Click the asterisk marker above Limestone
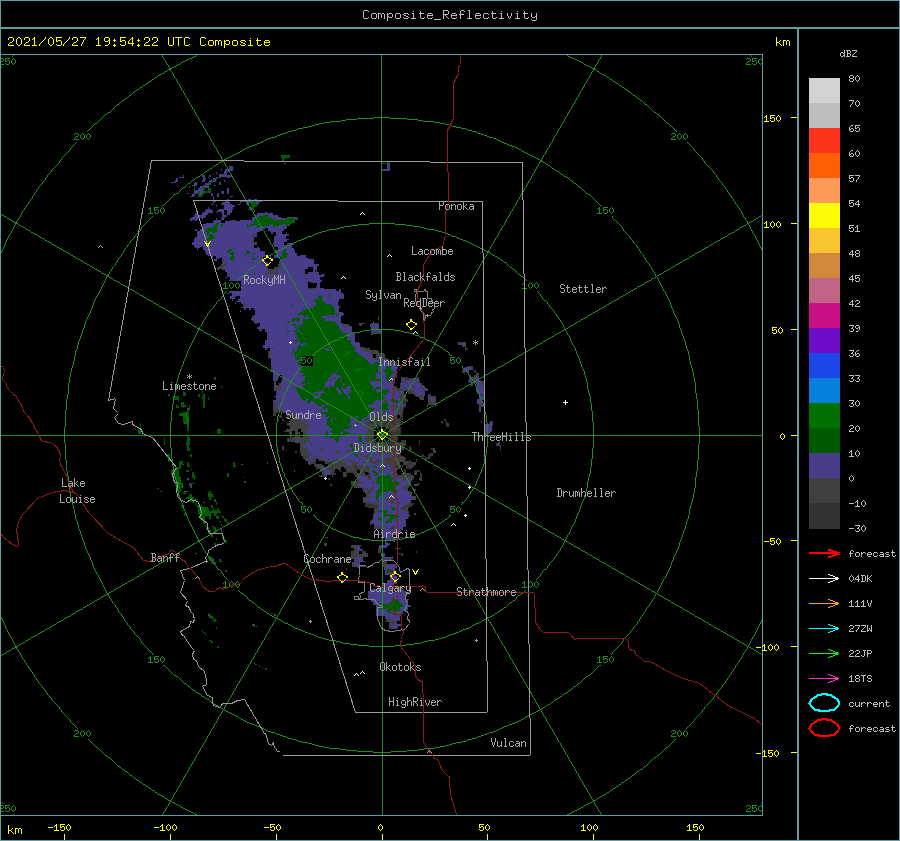The height and width of the screenshot is (841, 900). tap(189, 377)
